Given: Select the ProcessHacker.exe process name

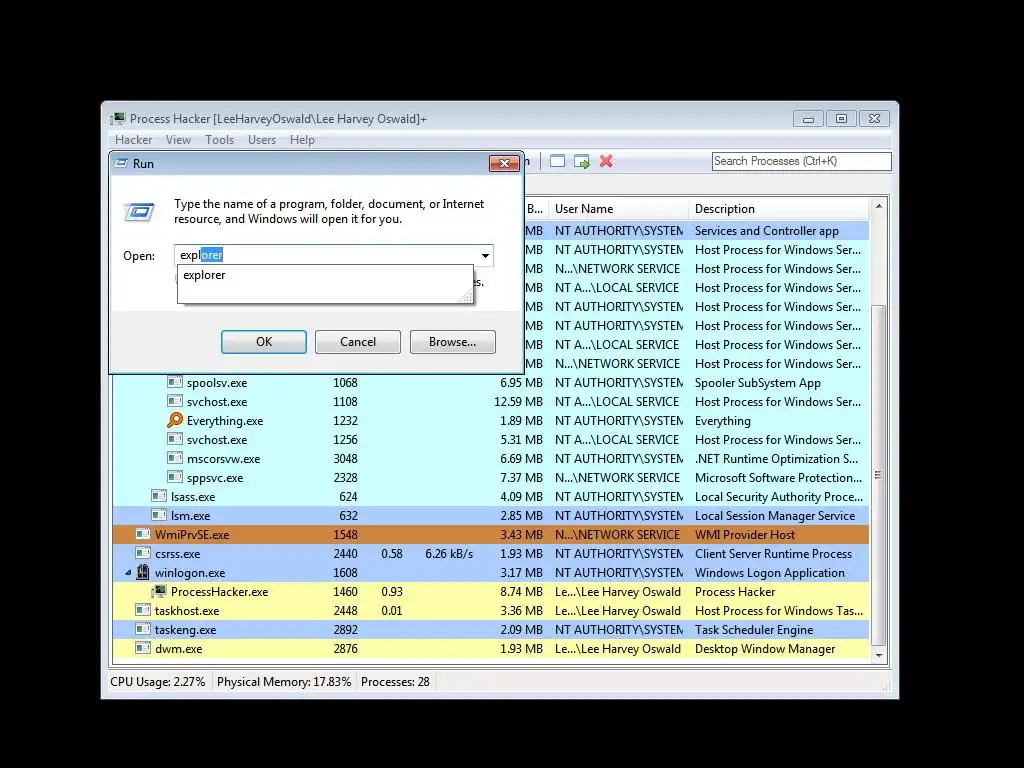Looking at the screenshot, I should 219,592.
